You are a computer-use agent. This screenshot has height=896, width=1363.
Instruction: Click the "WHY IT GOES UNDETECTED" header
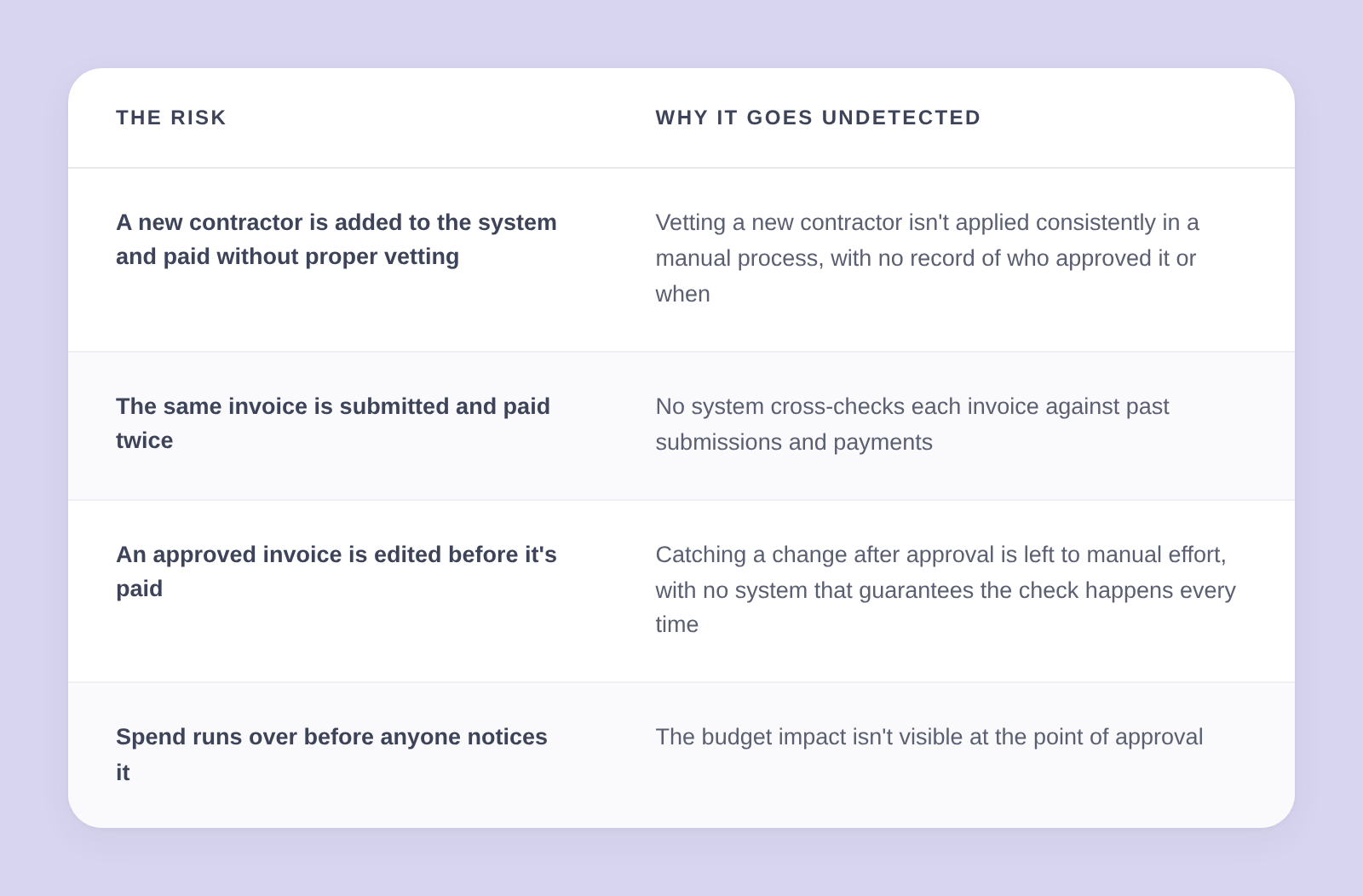coord(818,118)
